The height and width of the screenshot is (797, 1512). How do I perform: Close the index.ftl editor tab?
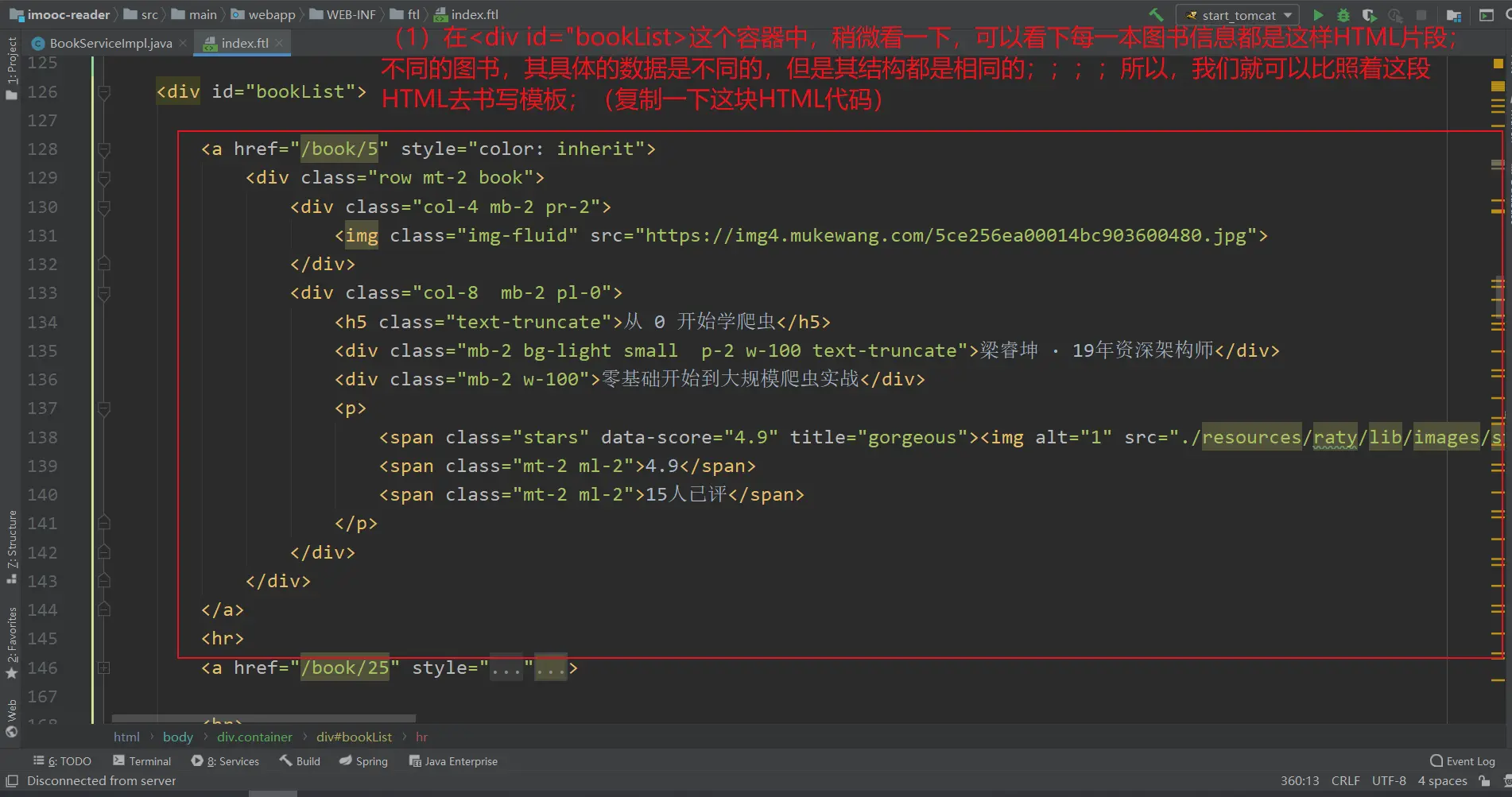click(x=279, y=43)
